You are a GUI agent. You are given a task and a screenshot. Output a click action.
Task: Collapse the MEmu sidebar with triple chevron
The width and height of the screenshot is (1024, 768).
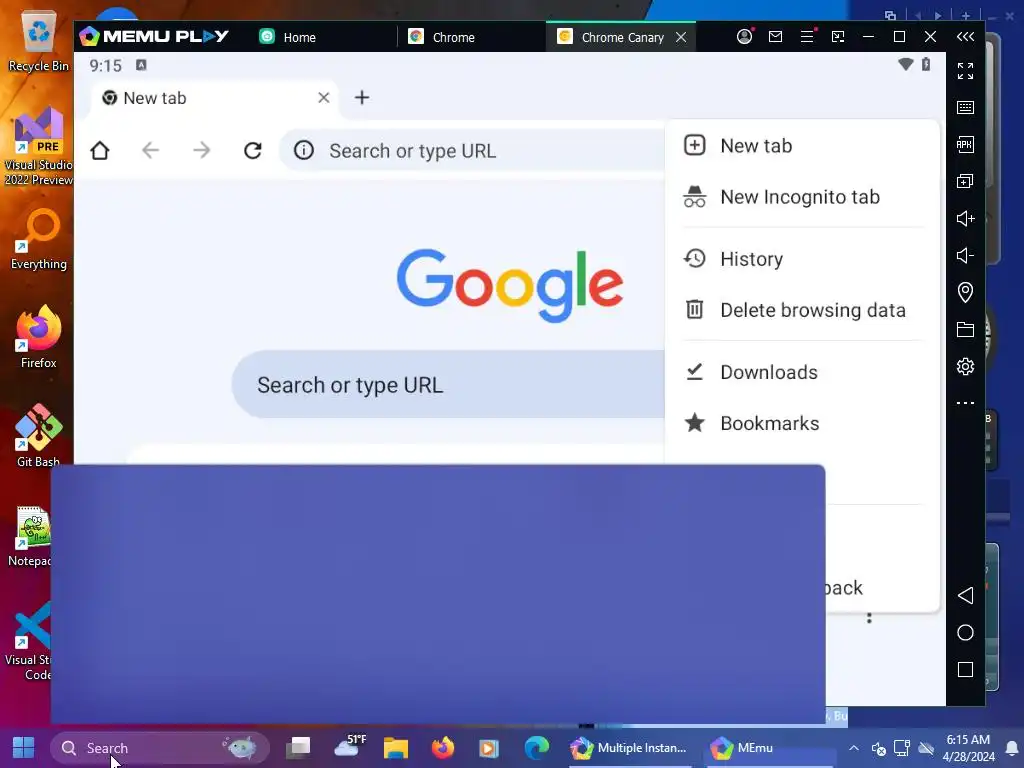point(965,37)
